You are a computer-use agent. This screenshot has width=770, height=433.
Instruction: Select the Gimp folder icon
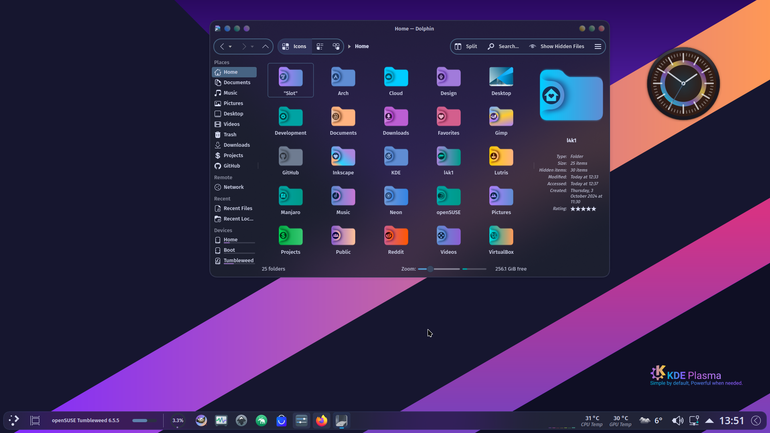click(x=501, y=117)
